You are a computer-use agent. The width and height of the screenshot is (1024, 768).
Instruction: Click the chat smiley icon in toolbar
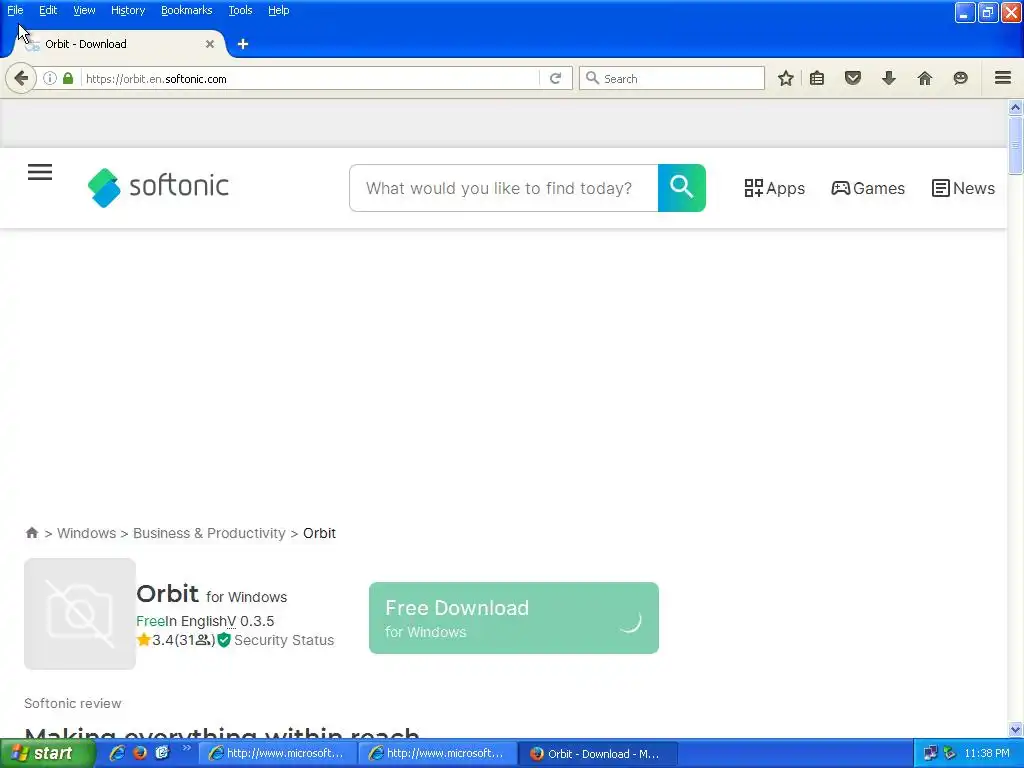pyautogui.click(x=961, y=78)
